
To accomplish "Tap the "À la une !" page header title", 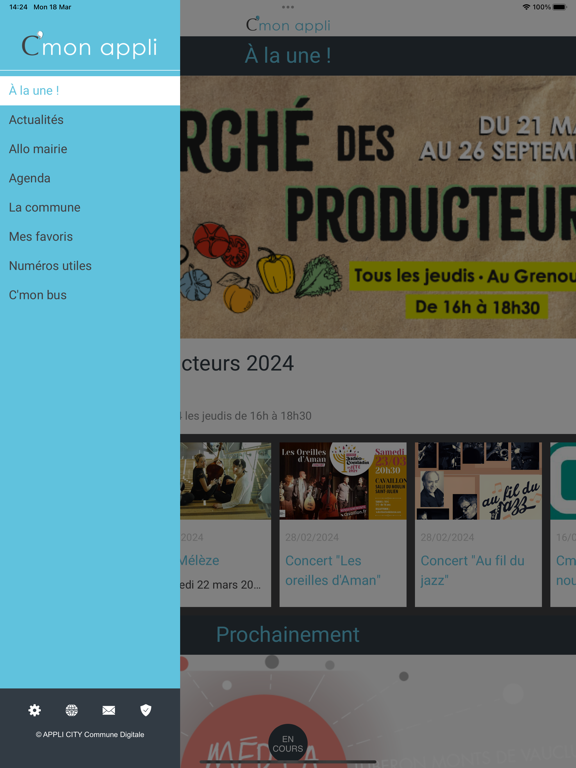I will click(288, 55).
